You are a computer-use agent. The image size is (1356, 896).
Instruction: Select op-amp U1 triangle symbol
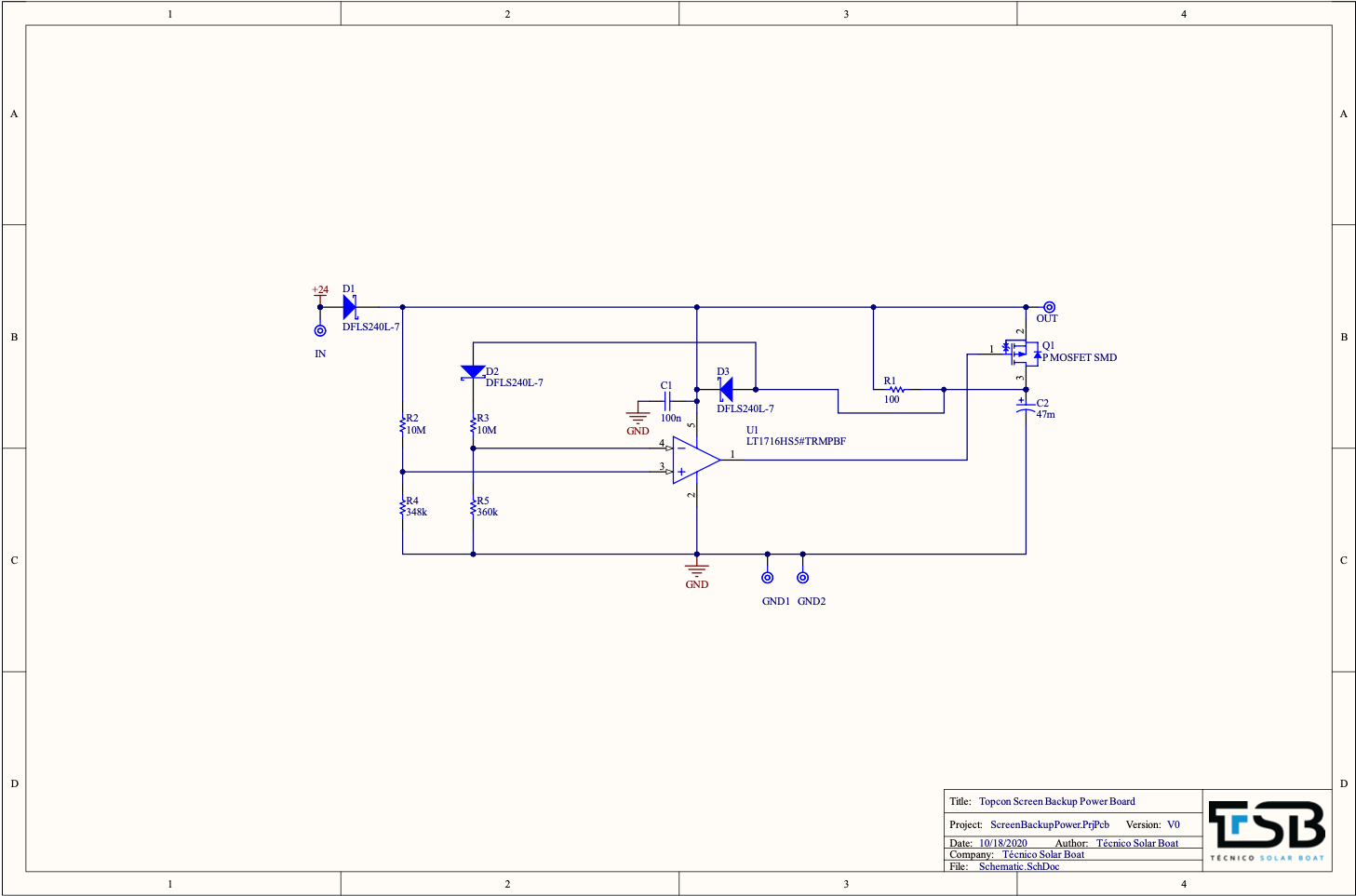tap(696, 460)
